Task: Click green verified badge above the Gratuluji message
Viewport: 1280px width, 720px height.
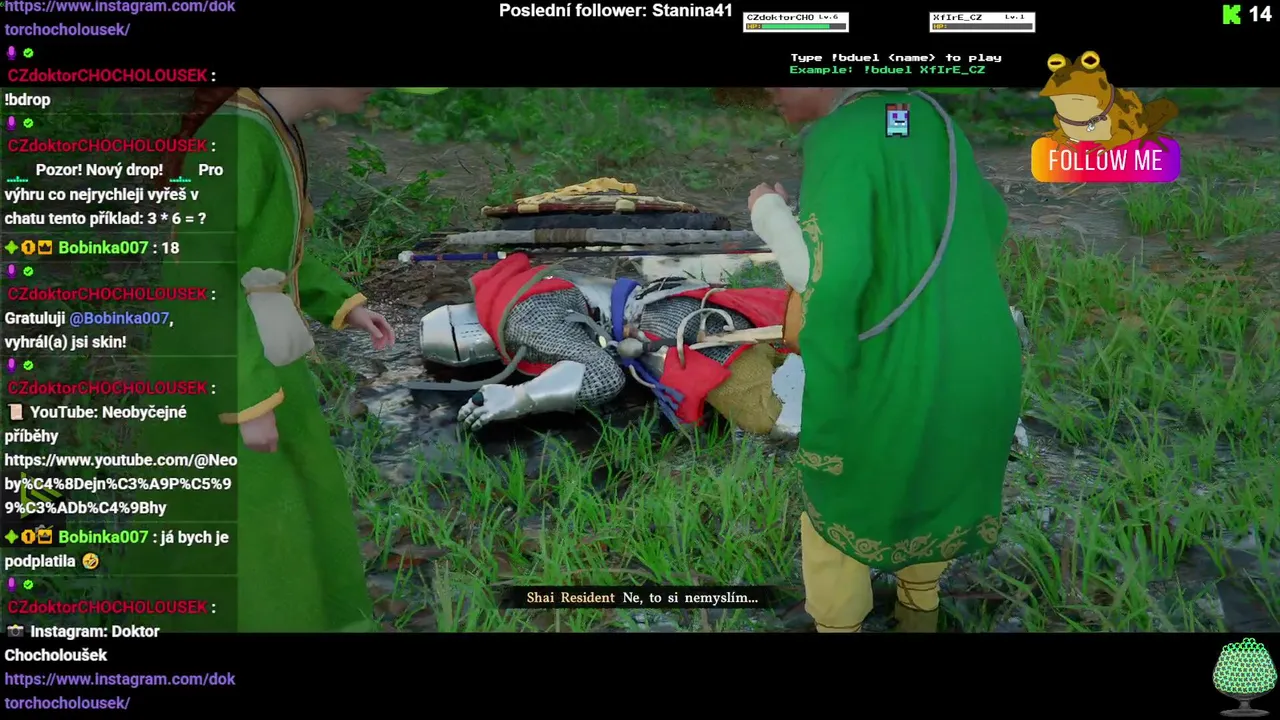Action: pyautogui.click(x=28, y=271)
